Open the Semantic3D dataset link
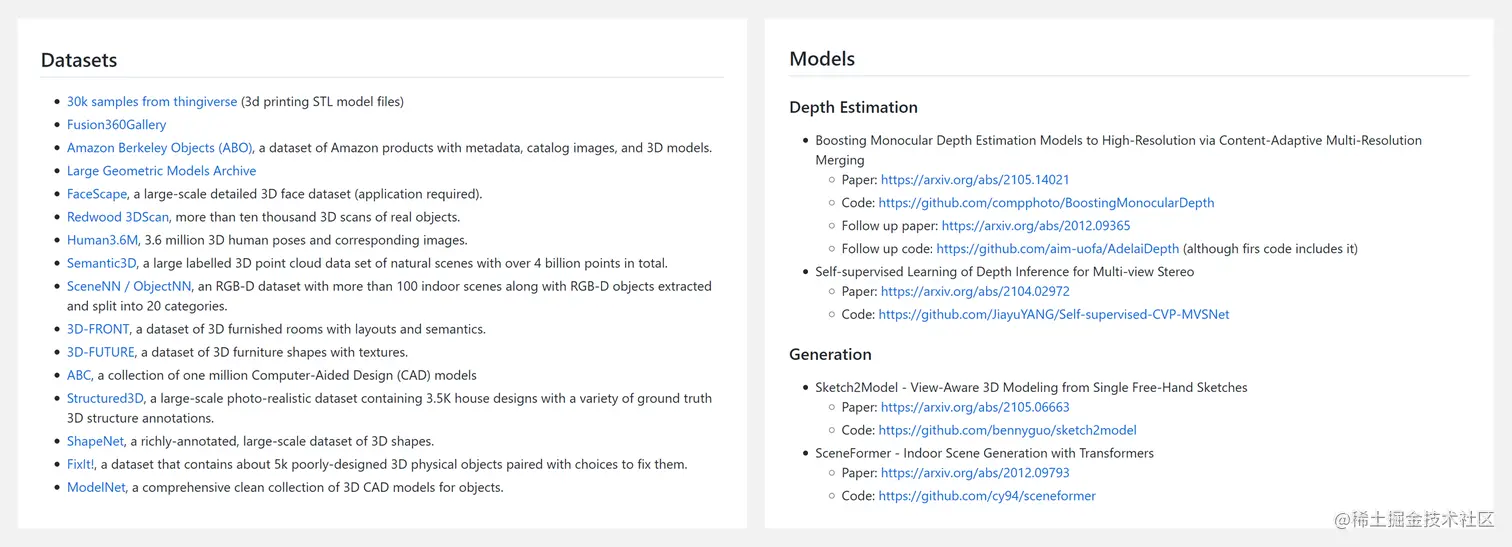 pos(103,263)
